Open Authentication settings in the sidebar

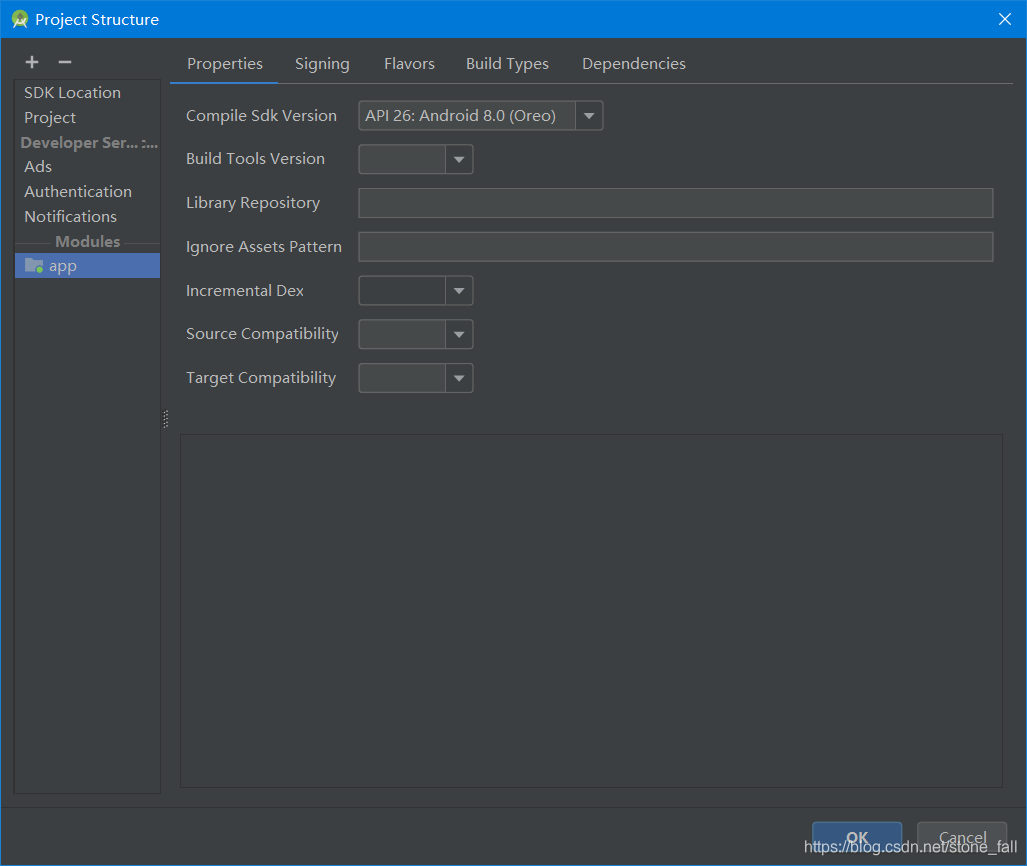78,191
